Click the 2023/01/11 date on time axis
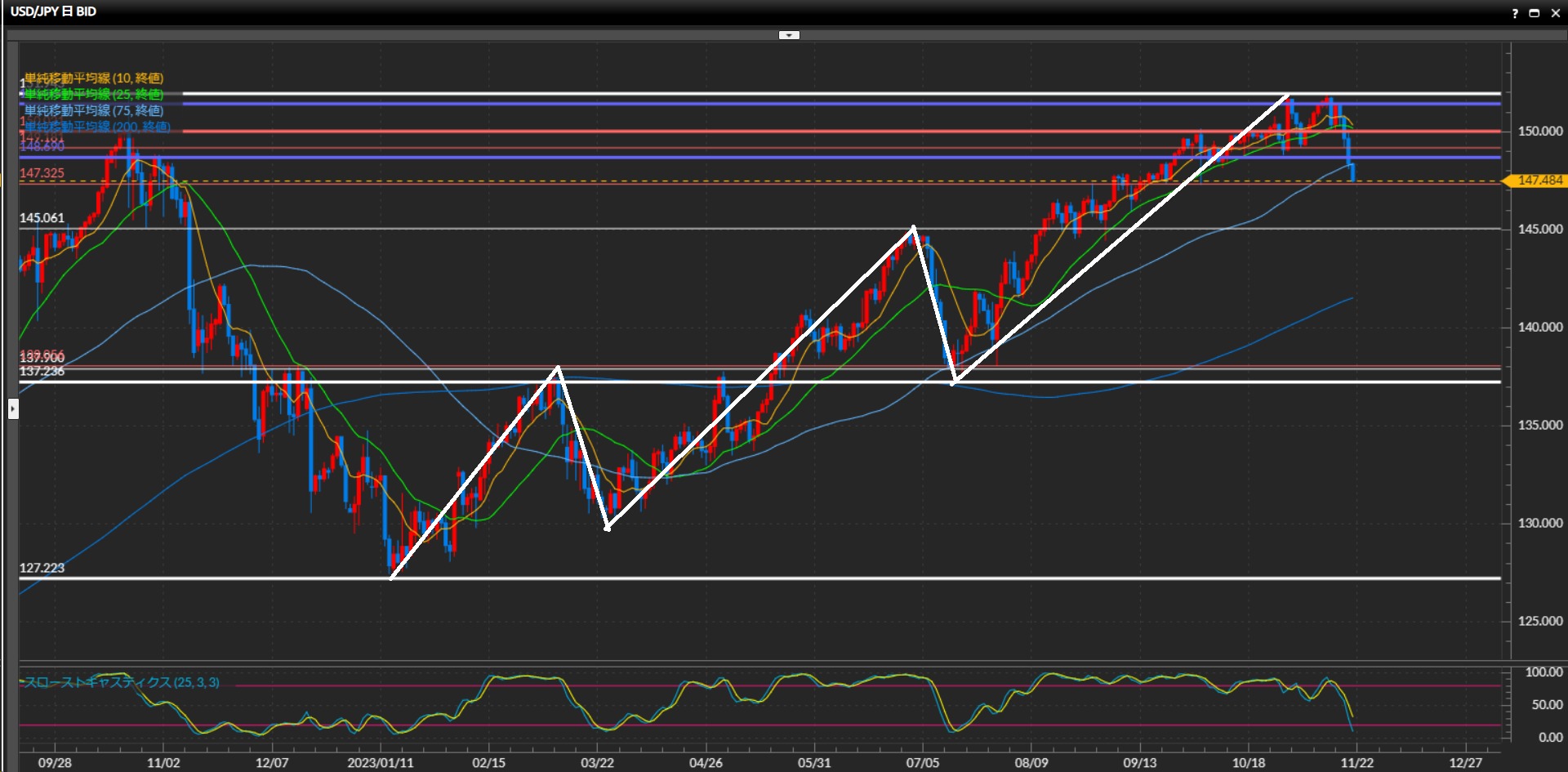 pyautogui.click(x=380, y=762)
